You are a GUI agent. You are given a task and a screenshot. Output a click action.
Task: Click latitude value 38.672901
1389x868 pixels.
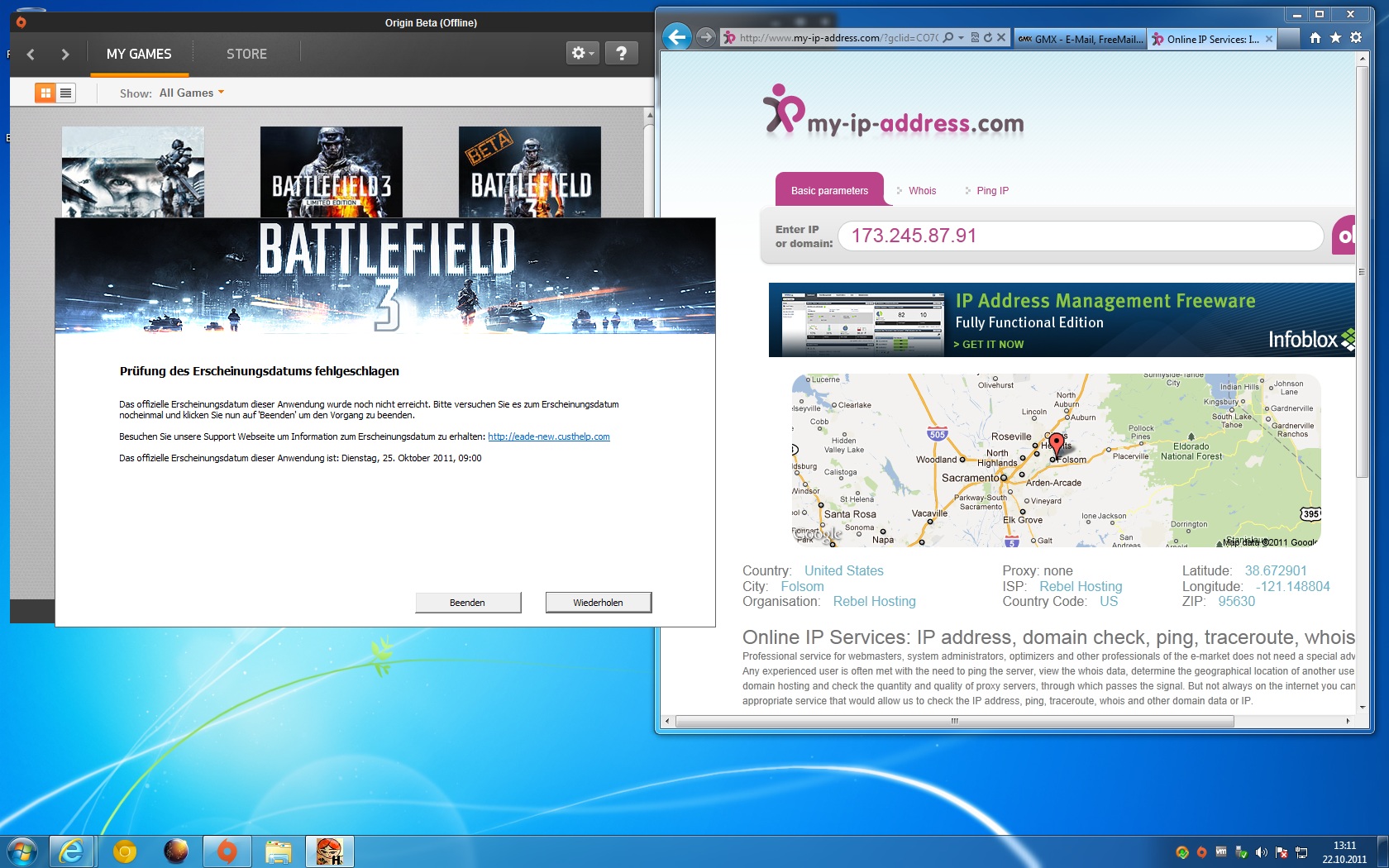click(1276, 571)
